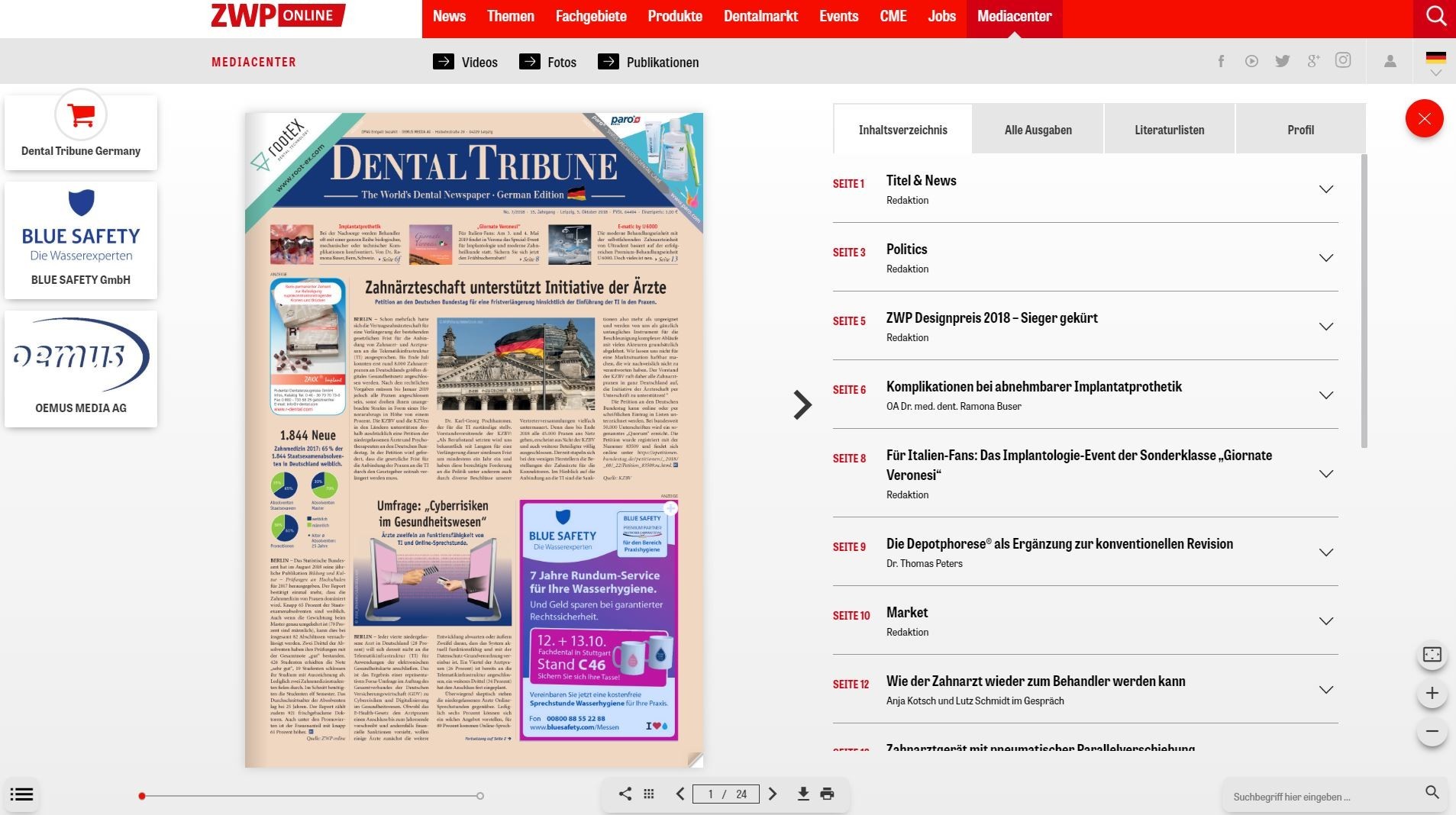This screenshot has width=1456, height=815.
Task: Print the publication
Action: pyautogui.click(x=827, y=794)
